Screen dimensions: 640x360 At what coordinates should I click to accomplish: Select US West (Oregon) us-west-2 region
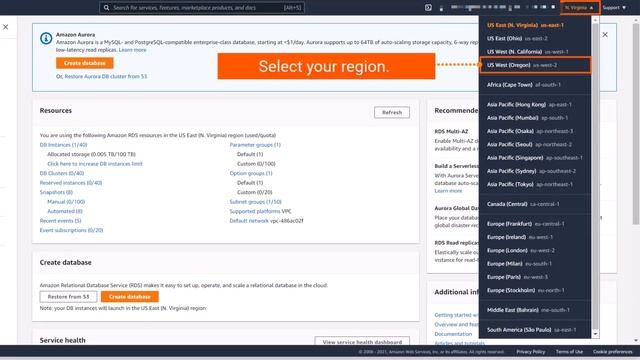coord(535,65)
